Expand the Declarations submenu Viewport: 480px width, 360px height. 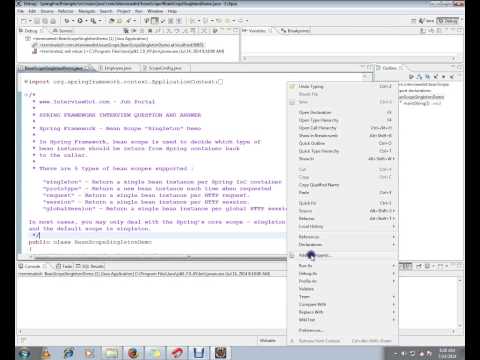click(343, 244)
